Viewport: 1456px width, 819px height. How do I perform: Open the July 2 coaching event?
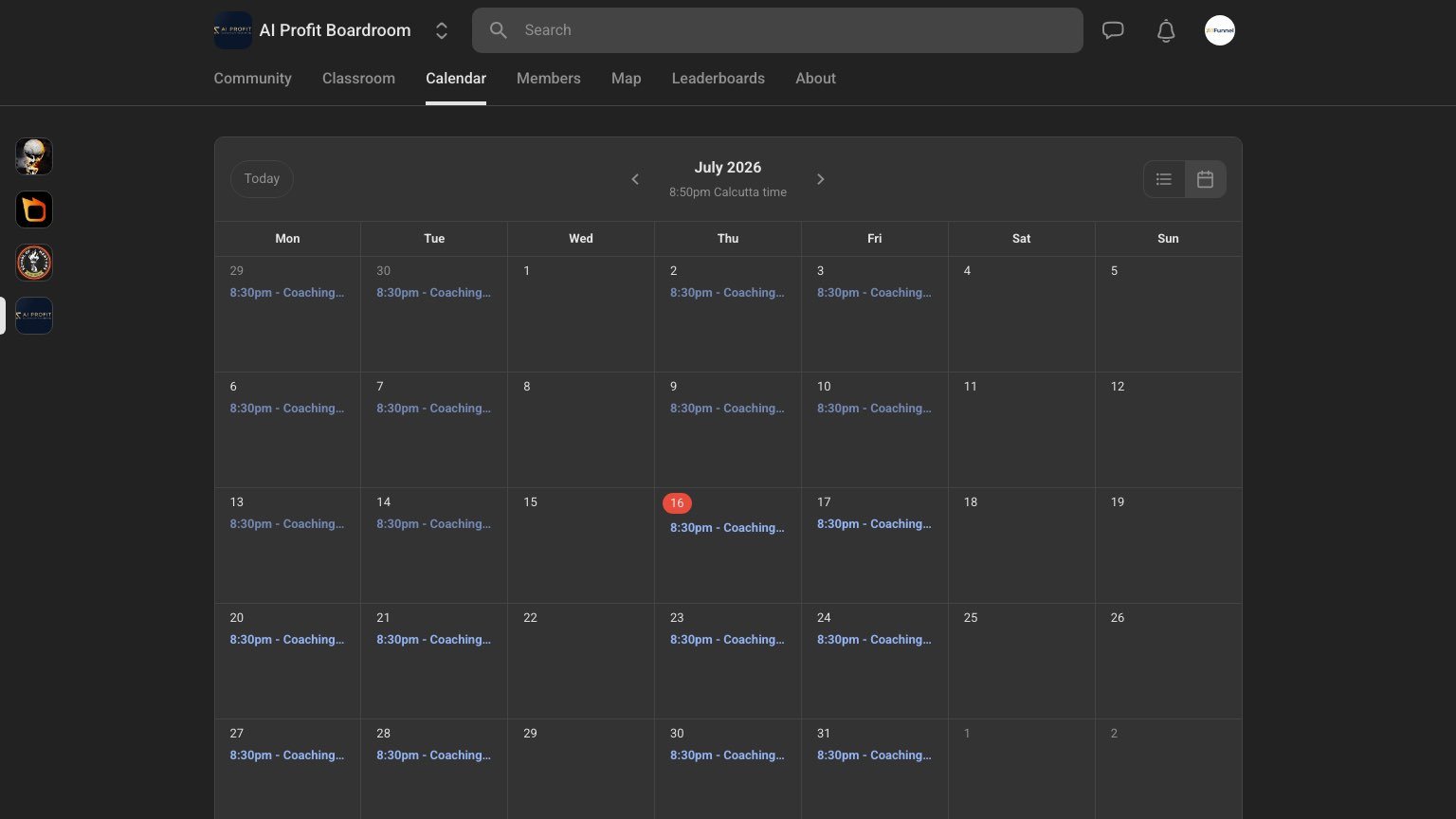pyautogui.click(x=727, y=293)
